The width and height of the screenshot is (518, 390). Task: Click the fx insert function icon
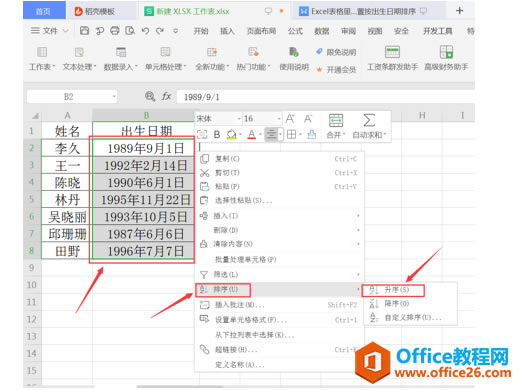(x=166, y=97)
